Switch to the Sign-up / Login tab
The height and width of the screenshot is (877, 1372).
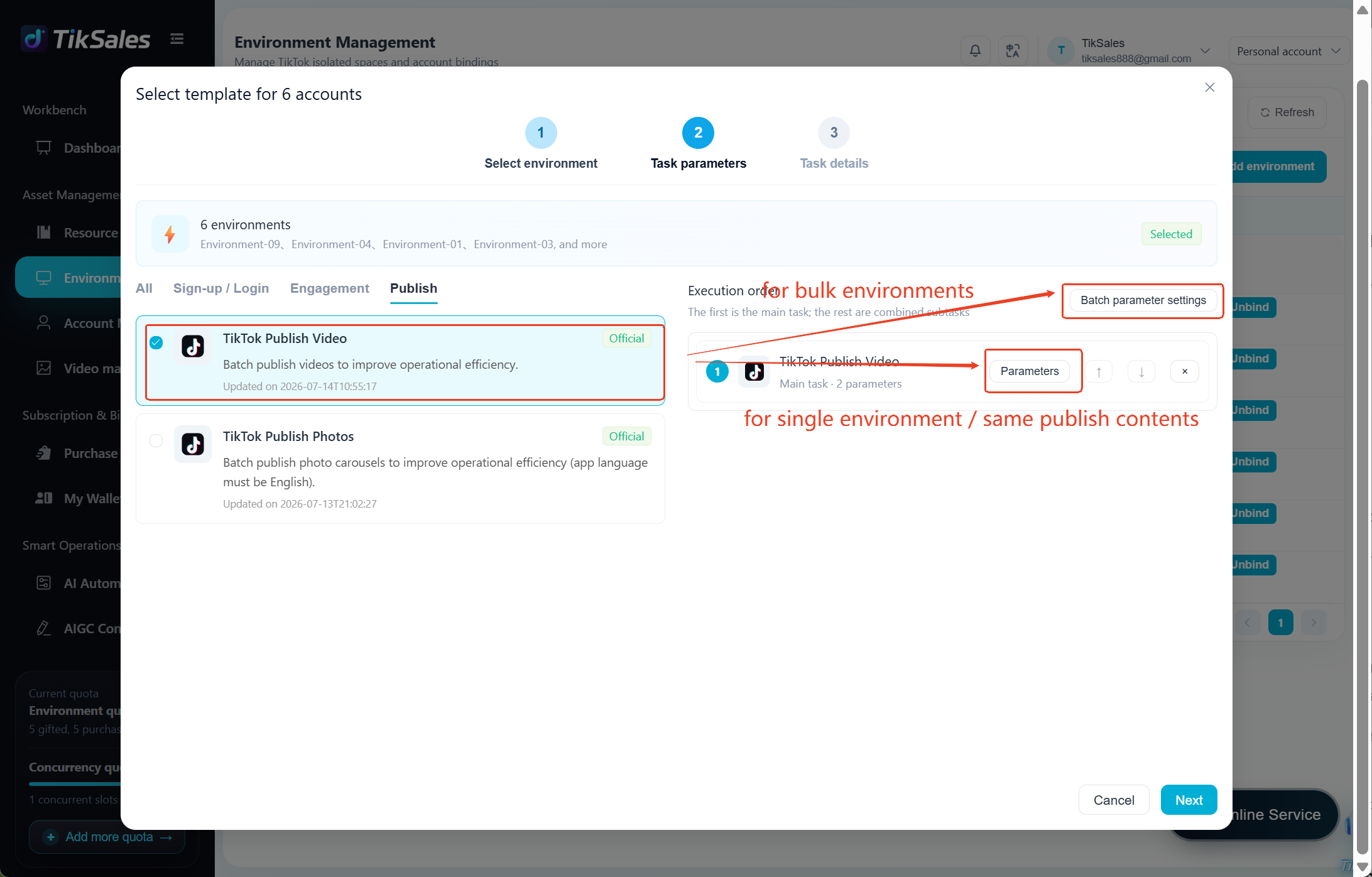221,288
